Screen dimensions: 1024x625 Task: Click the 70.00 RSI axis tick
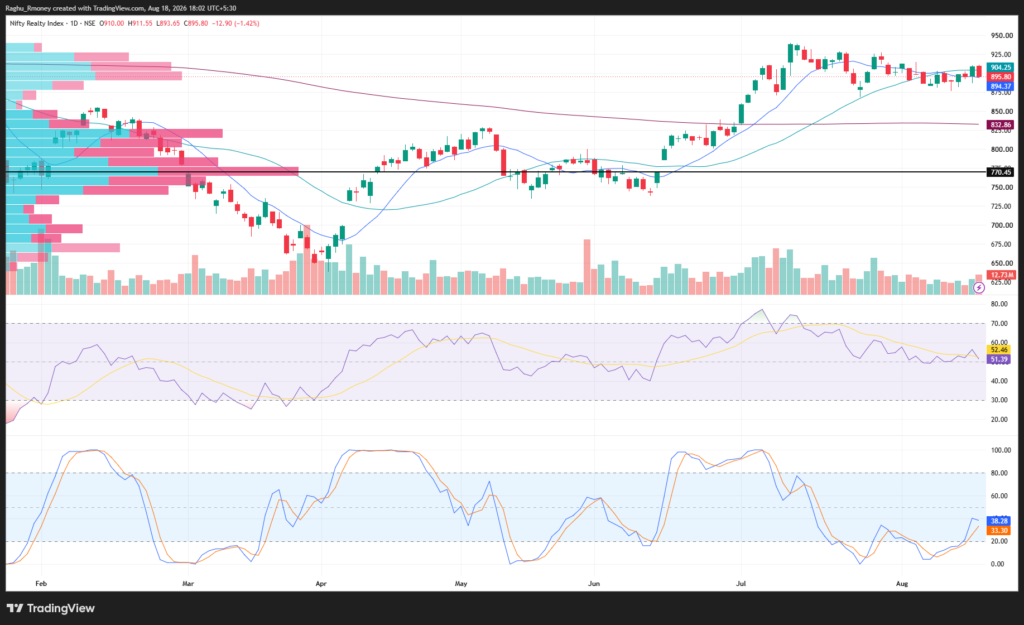[x=999, y=323]
